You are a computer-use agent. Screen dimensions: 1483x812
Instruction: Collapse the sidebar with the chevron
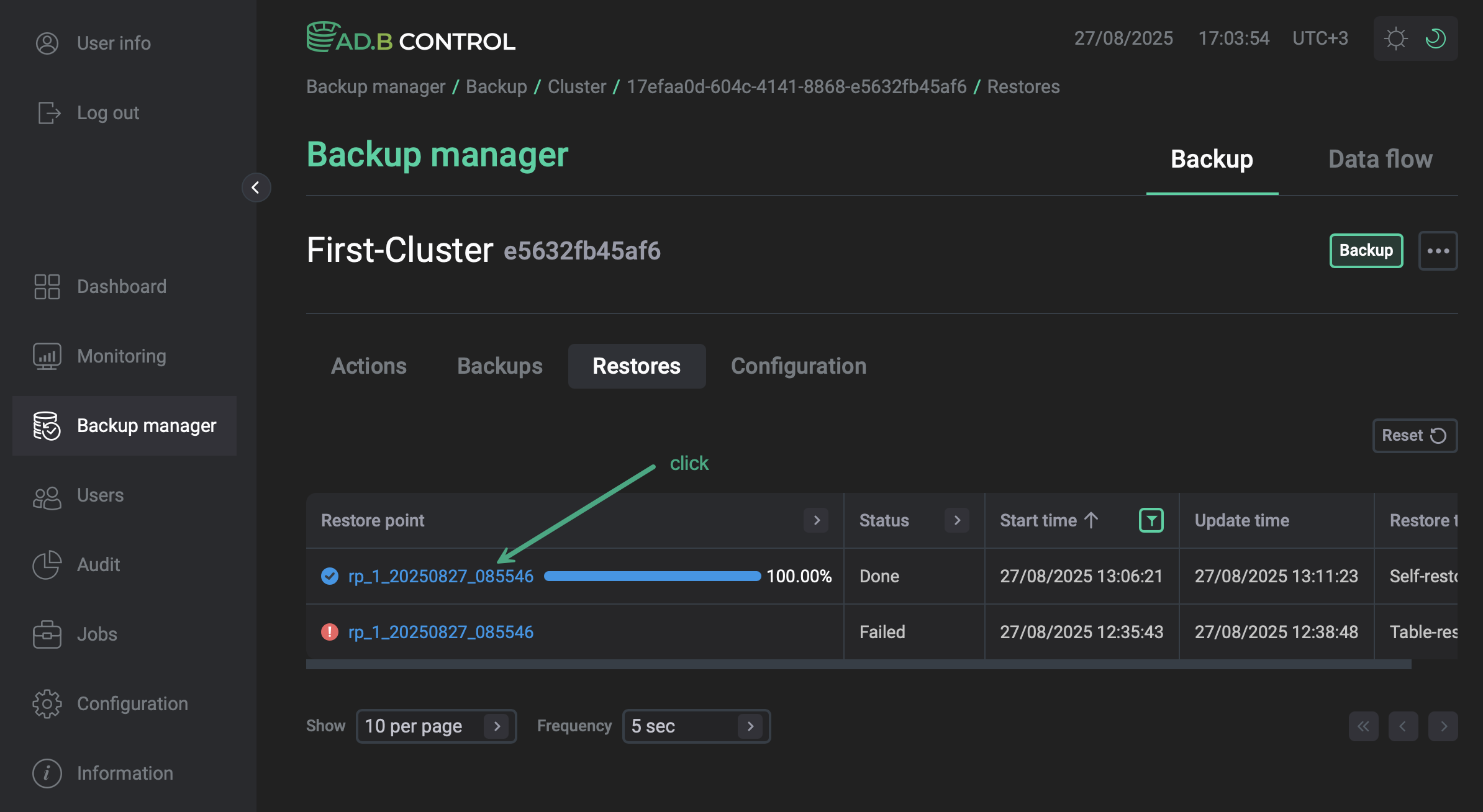click(256, 187)
